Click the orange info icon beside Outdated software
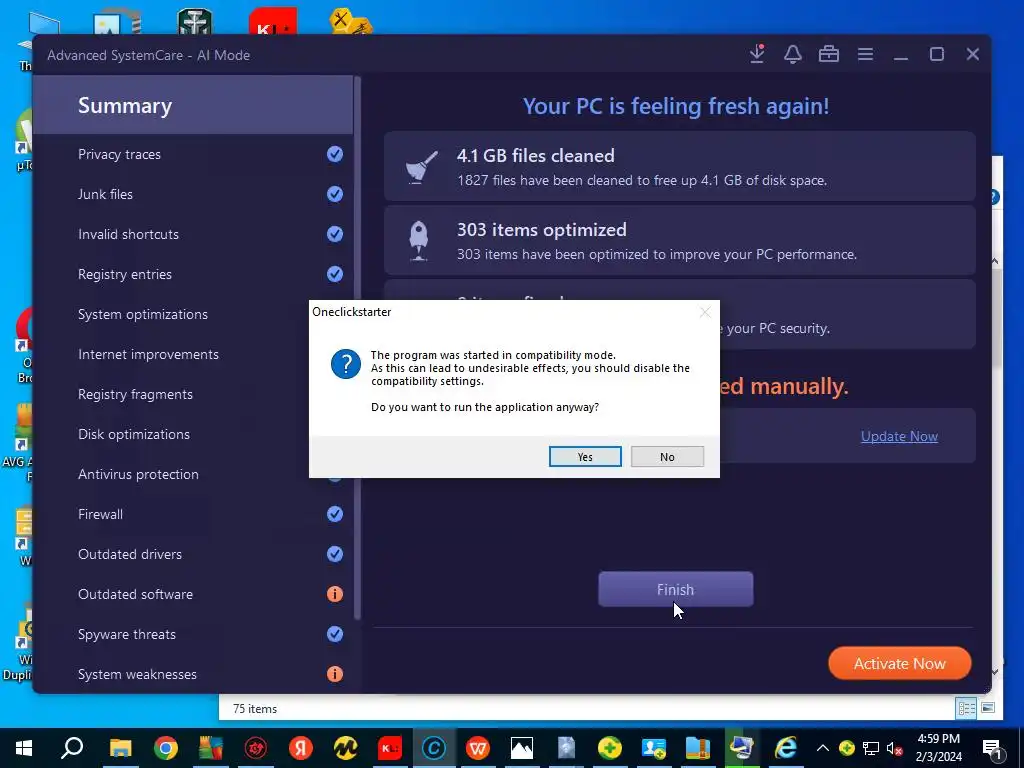 point(334,594)
